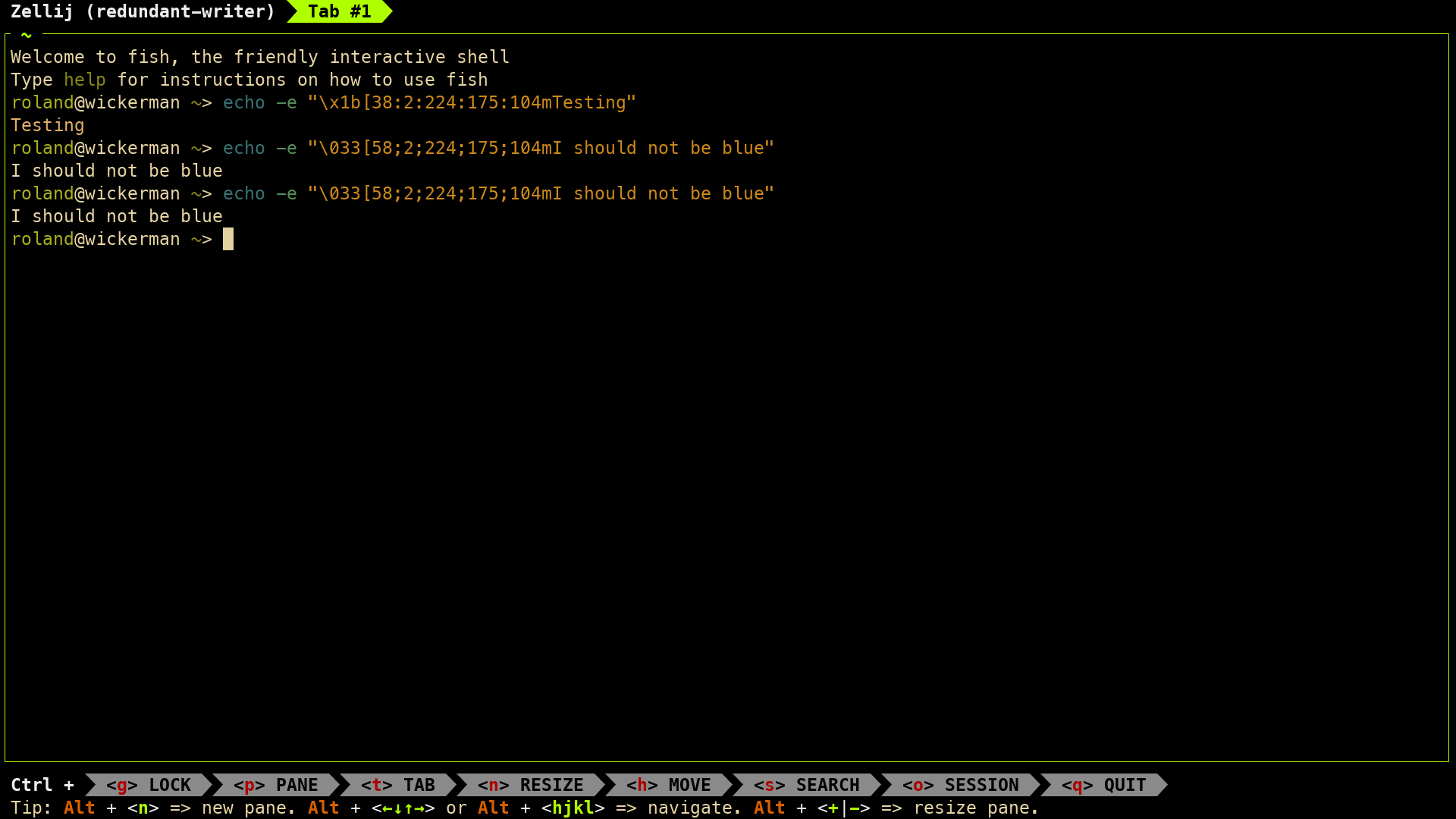
Task: Click the Ctrl + label in status bar
Action: coord(42,785)
